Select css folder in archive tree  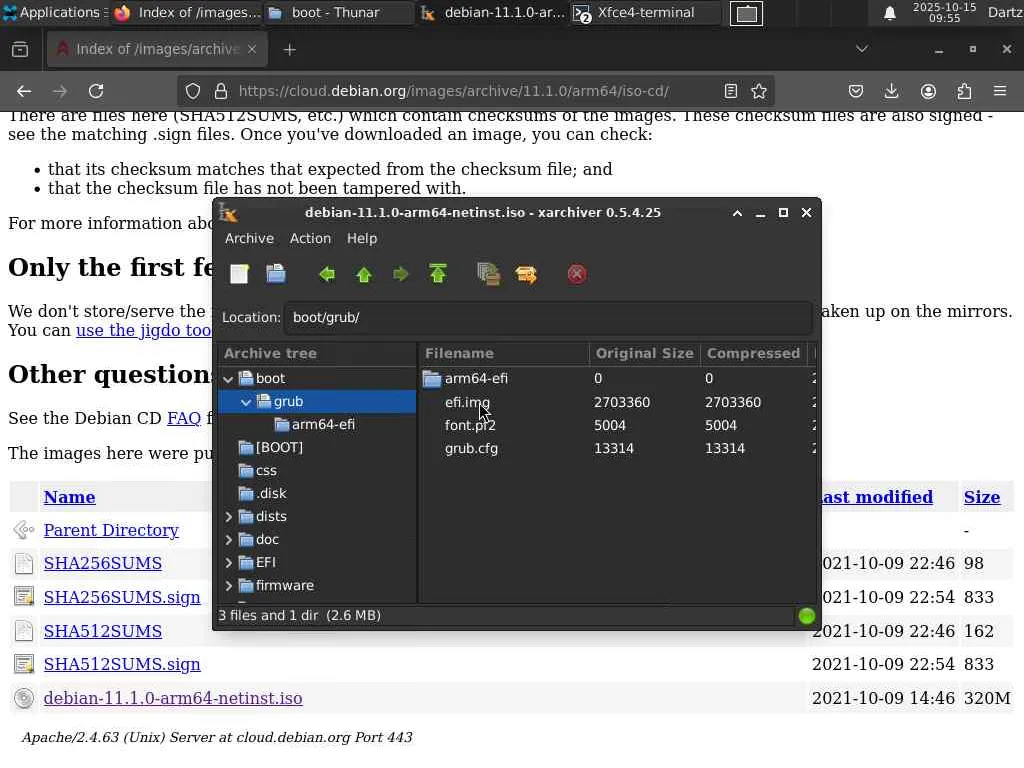coord(266,470)
